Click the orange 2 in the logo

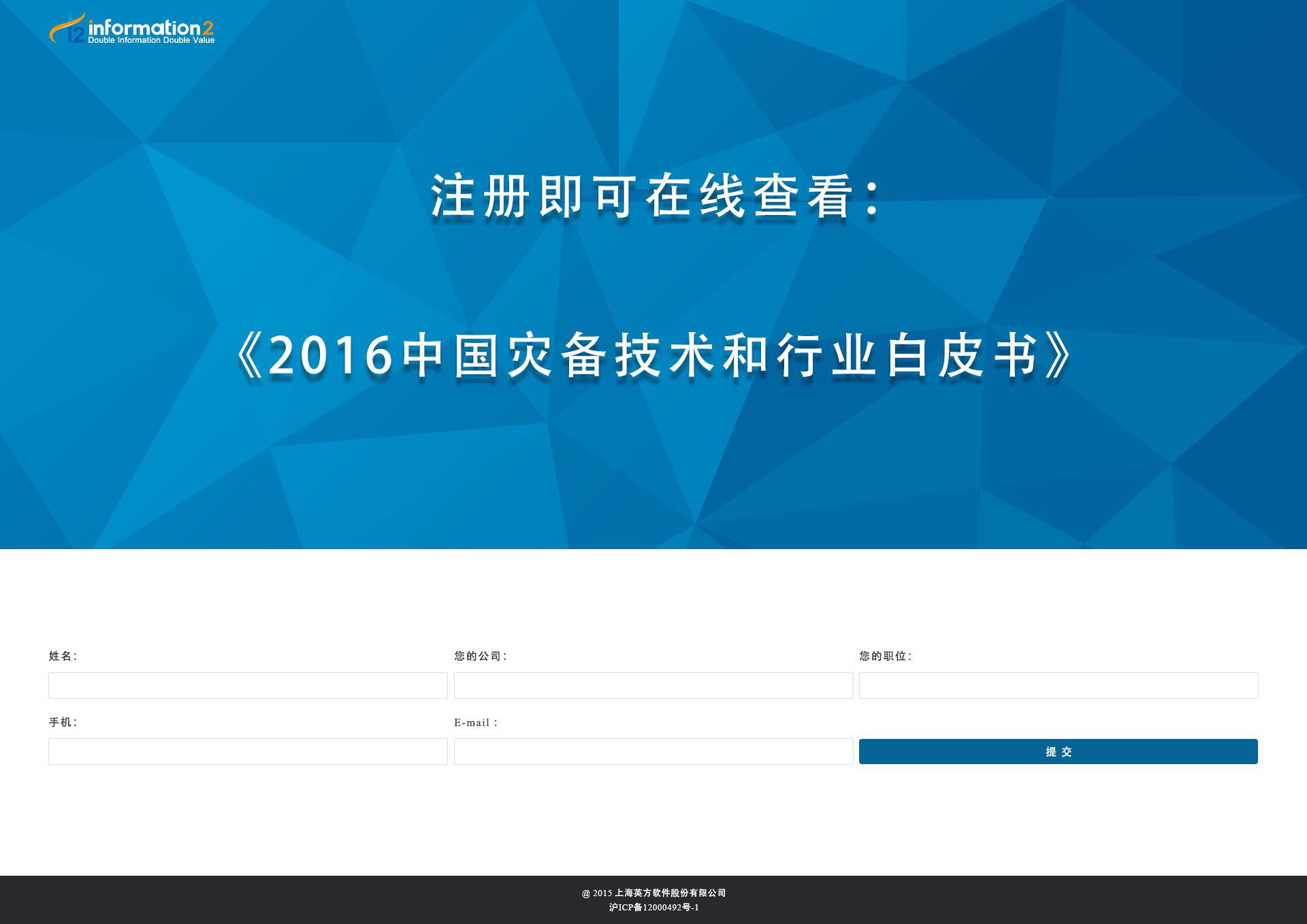pos(208,28)
